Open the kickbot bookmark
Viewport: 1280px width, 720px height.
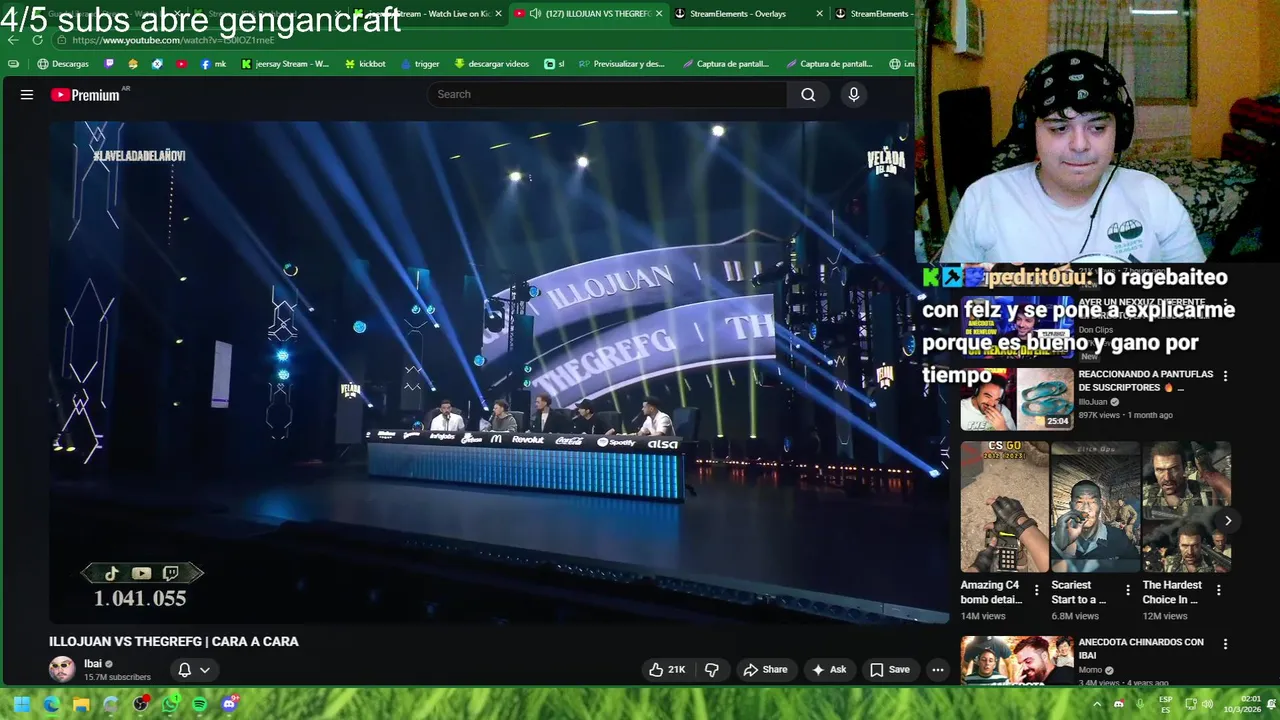point(365,63)
